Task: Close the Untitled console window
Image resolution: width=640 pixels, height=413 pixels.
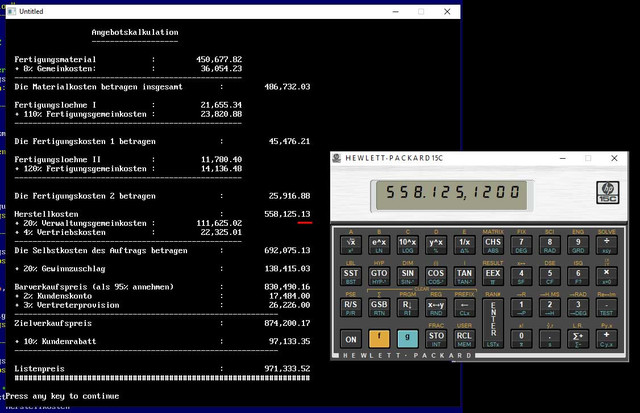Action: click(447, 11)
